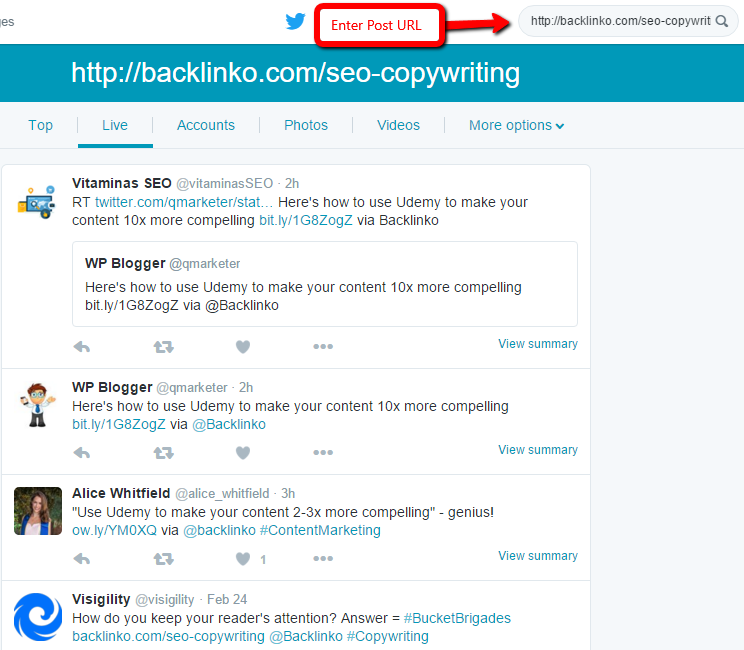Reply to the Vitaminas SEO tweet
This screenshot has height=650, width=744.
click(x=82, y=347)
